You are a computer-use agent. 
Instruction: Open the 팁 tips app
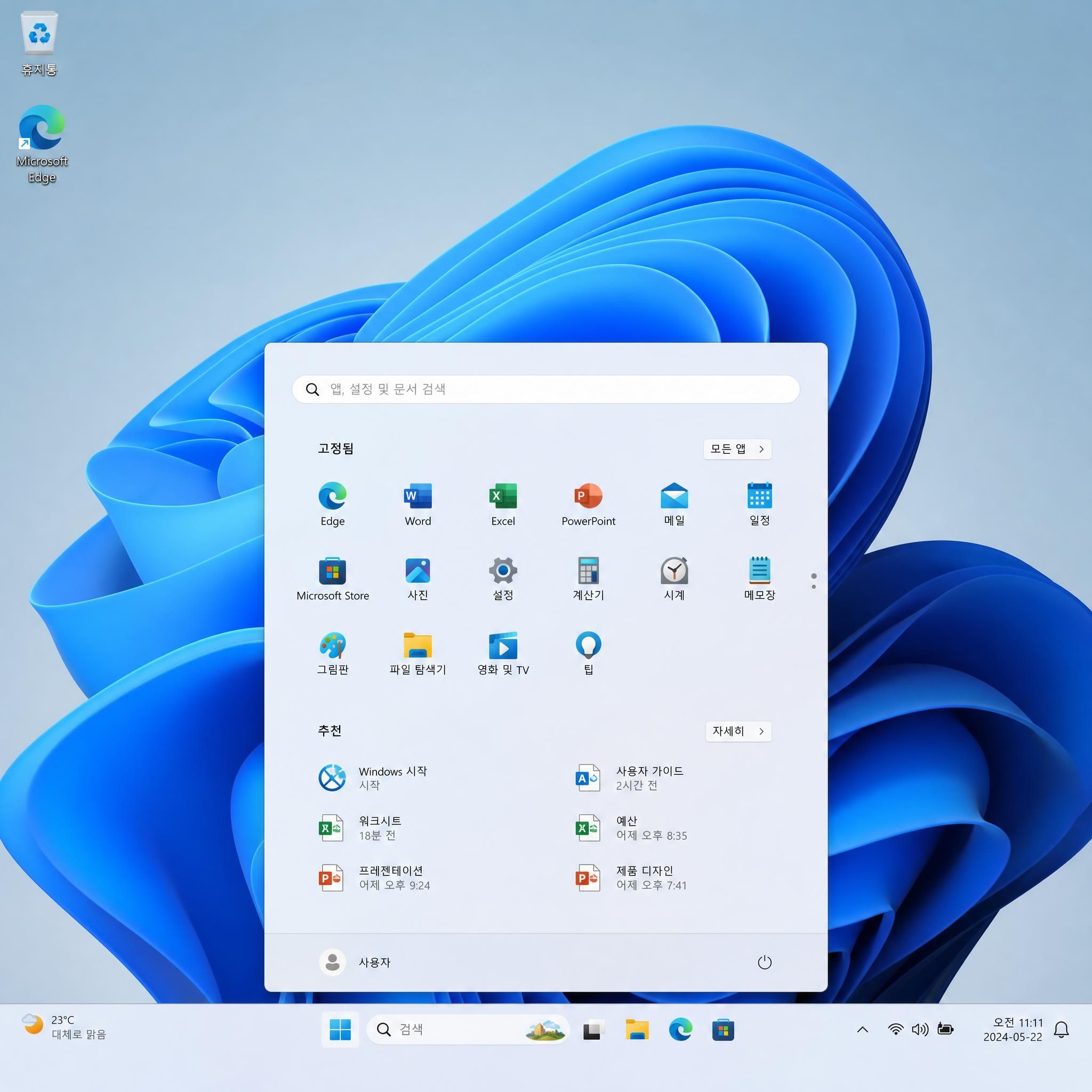[x=589, y=653]
